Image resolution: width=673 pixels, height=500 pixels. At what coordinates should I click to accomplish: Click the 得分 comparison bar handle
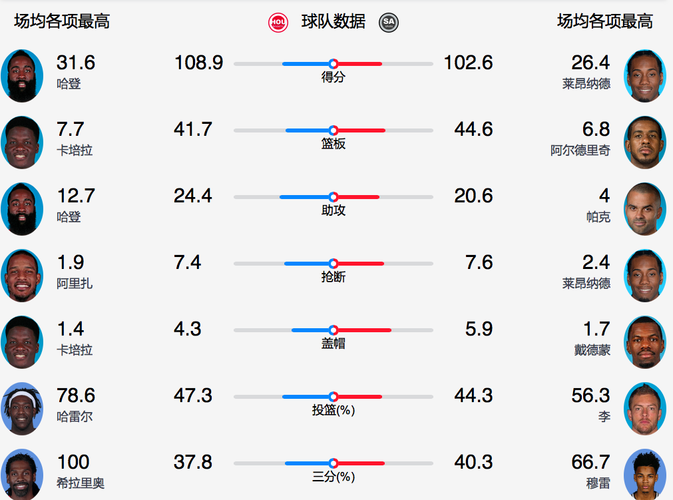[x=333, y=63]
